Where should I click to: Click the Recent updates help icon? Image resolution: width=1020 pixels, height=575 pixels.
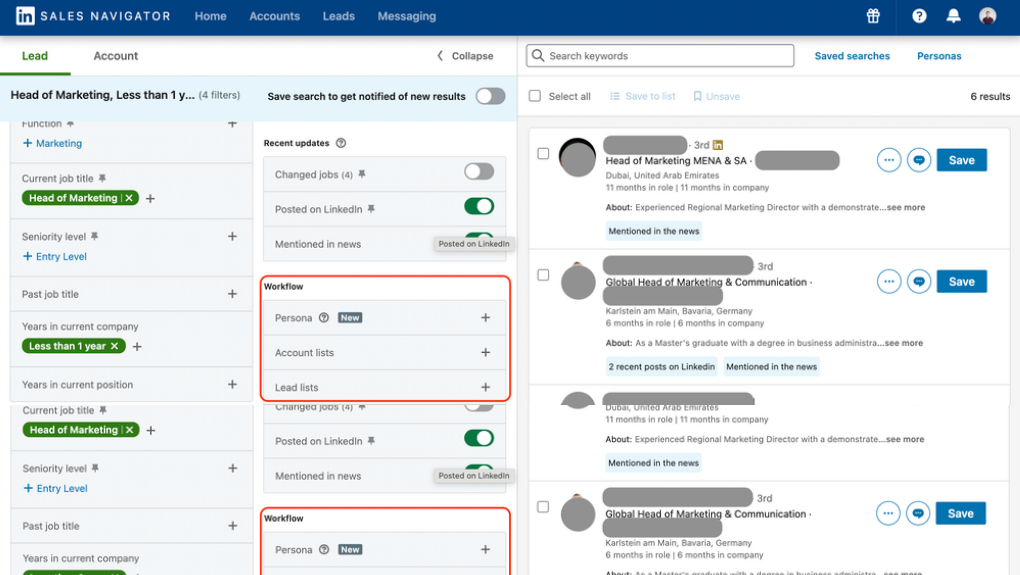[x=341, y=143]
